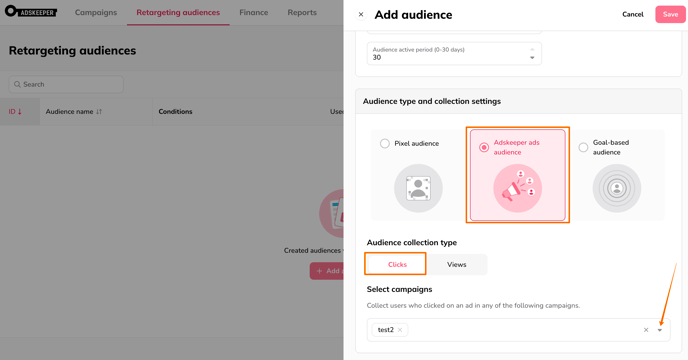688x360 pixels.
Task: Open the Campaigns tab
Action: (96, 12)
